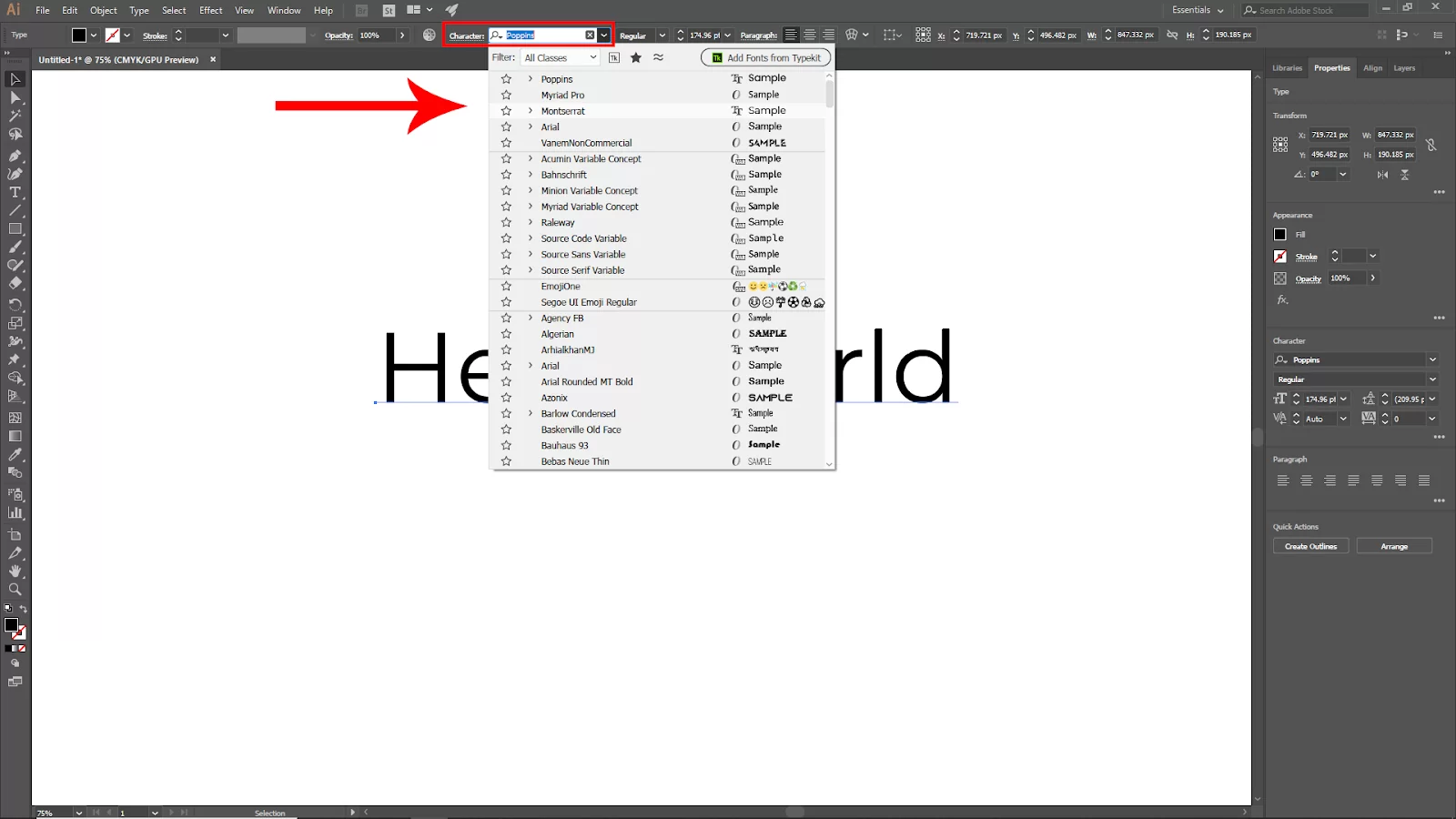Select the Zoom tool
Viewport: 1456px width, 819px height.
pyautogui.click(x=15, y=589)
